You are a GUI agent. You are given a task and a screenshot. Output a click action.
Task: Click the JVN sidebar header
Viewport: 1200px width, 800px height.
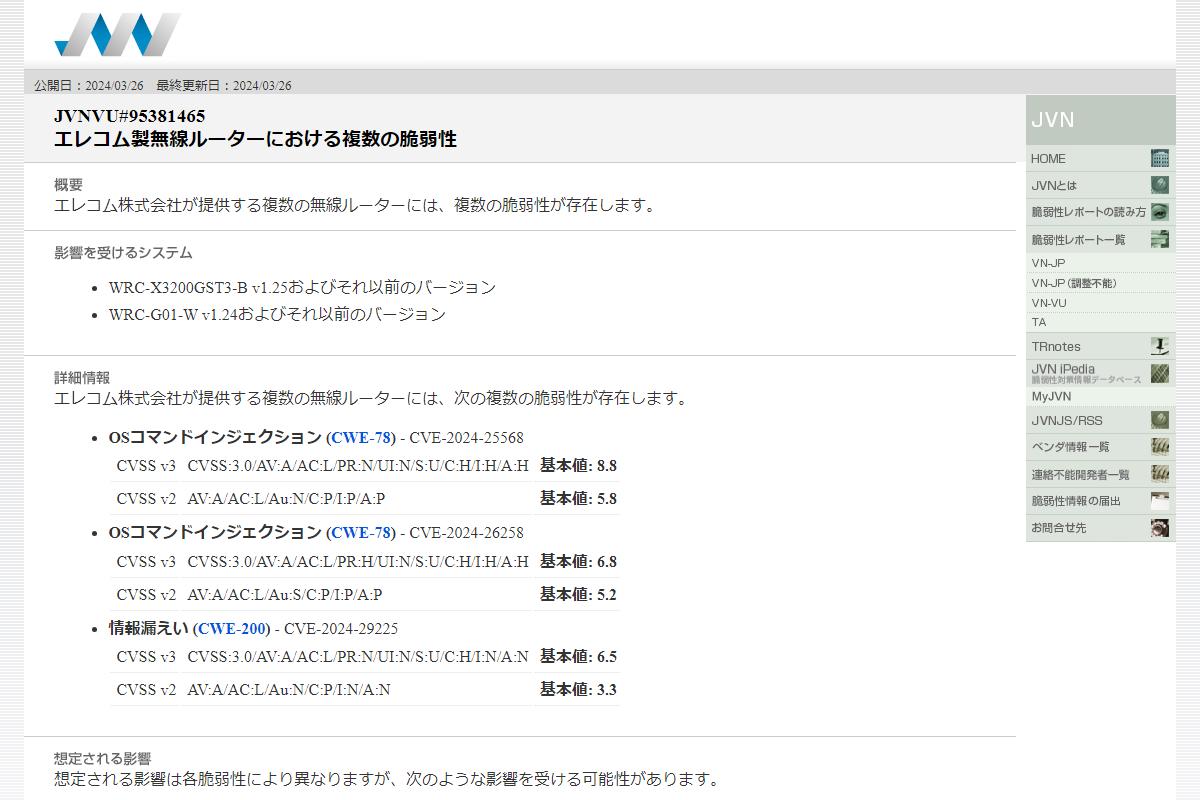pos(1101,120)
